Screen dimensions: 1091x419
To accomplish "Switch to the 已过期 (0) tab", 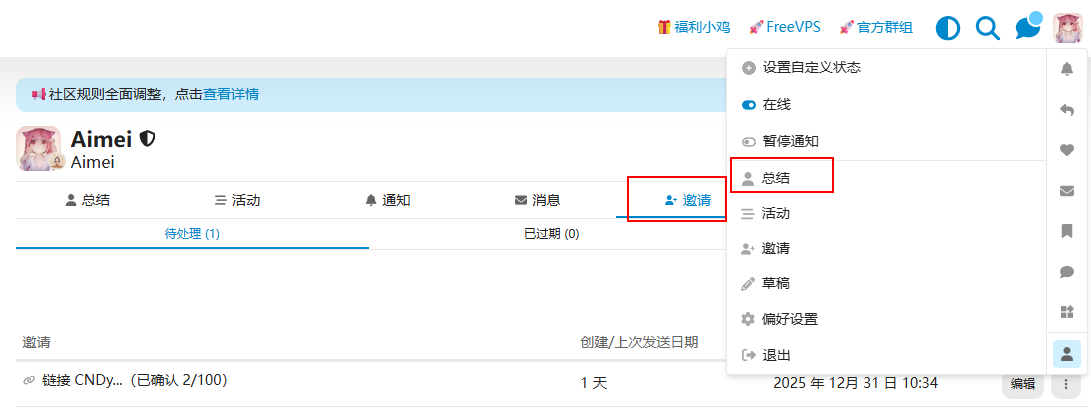I will (551, 234).
